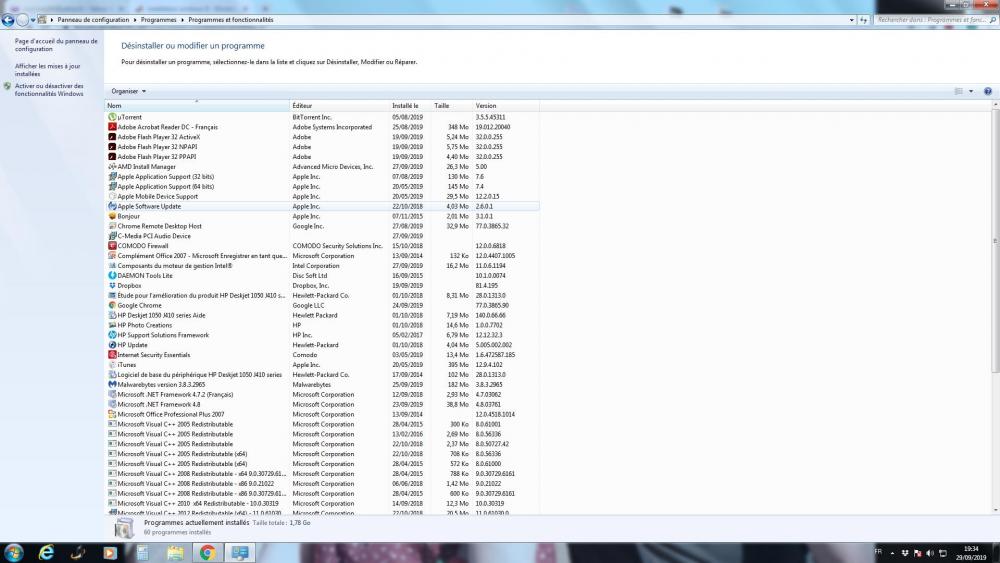Open Page d'accueil du panneau de configuration

tap(56, 45)
